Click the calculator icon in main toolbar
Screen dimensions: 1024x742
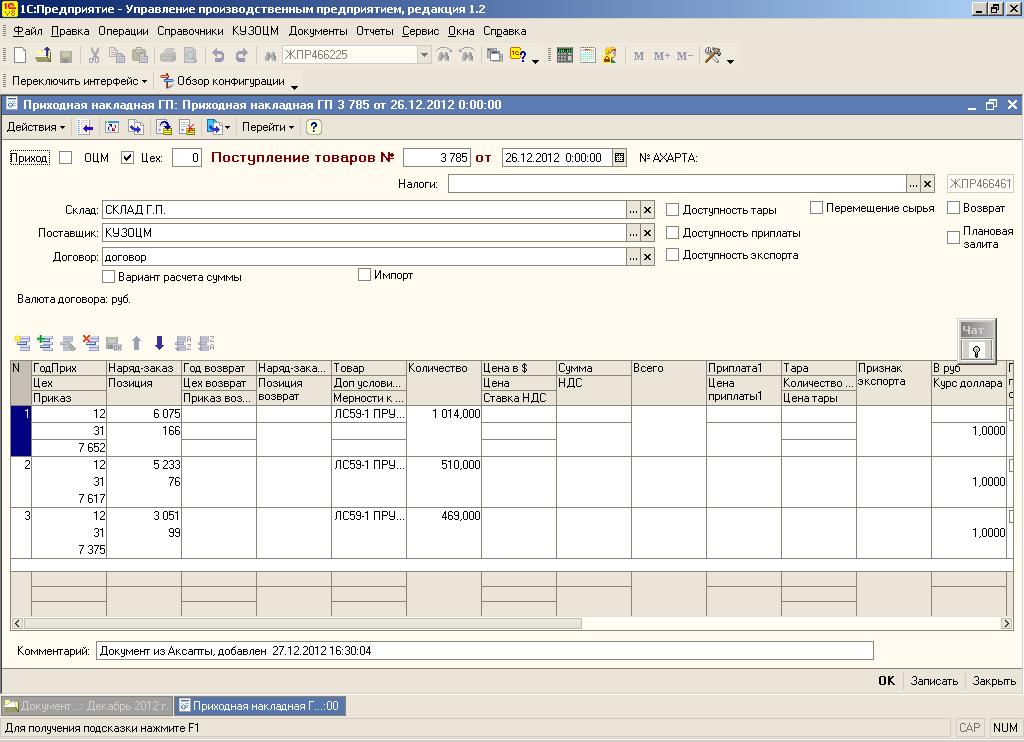pyautogui.click(x=565, y=56)
